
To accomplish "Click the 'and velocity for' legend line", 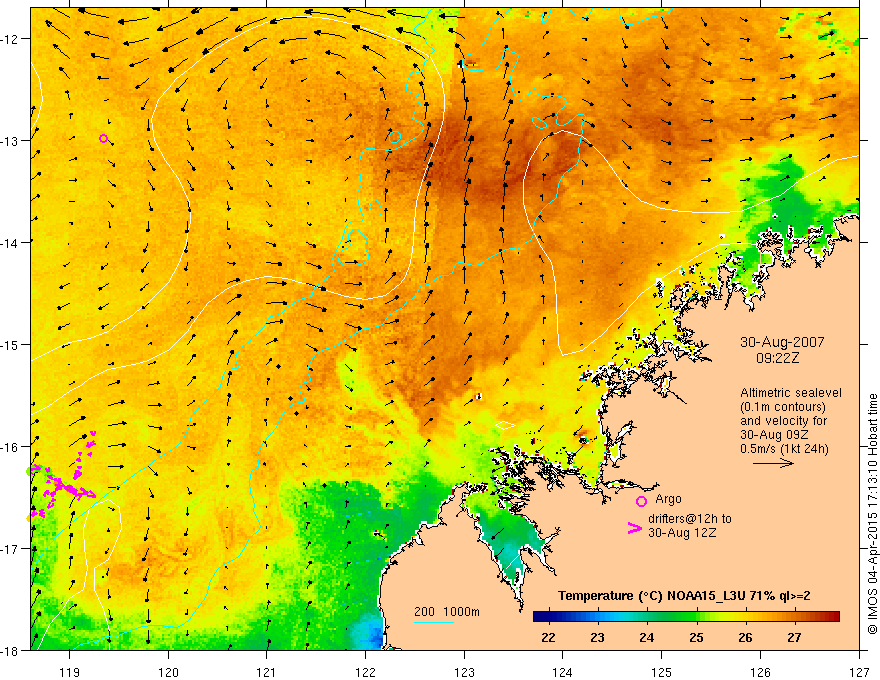I will pyautogui.click(x=783, y=421).
